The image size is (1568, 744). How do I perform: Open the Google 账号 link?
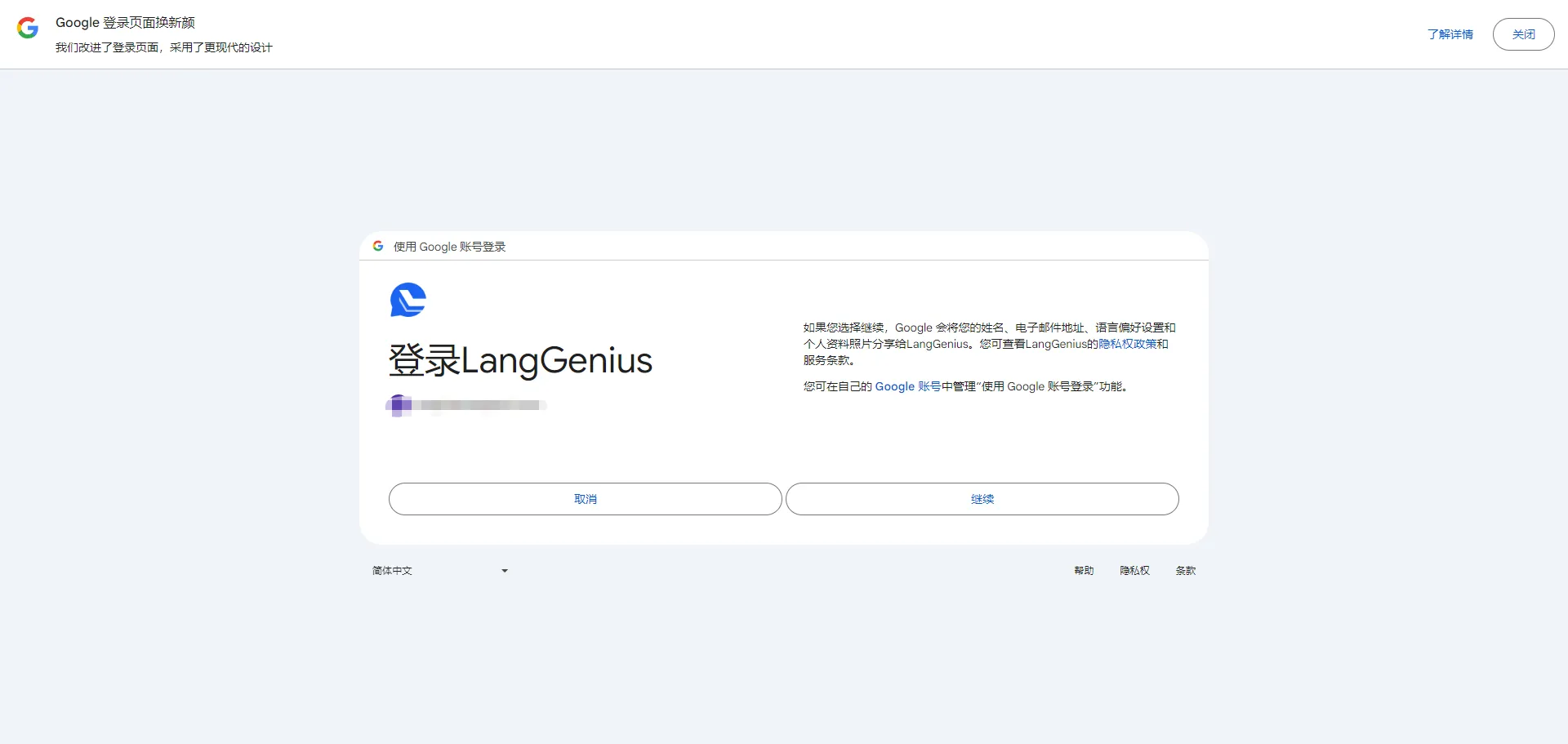[x=908, y=386]
